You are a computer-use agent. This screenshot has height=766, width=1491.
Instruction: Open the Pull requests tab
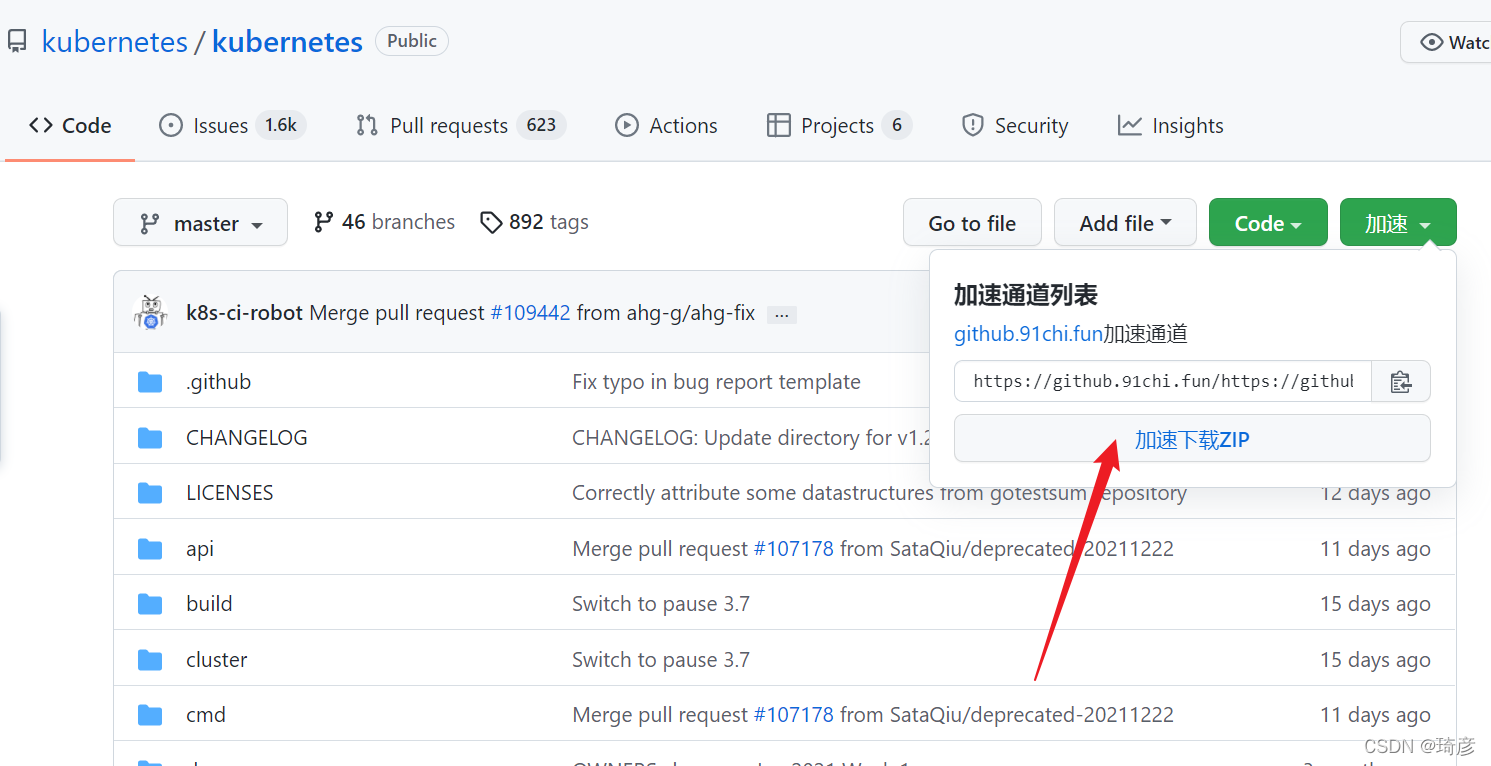(x=461, y=125)
